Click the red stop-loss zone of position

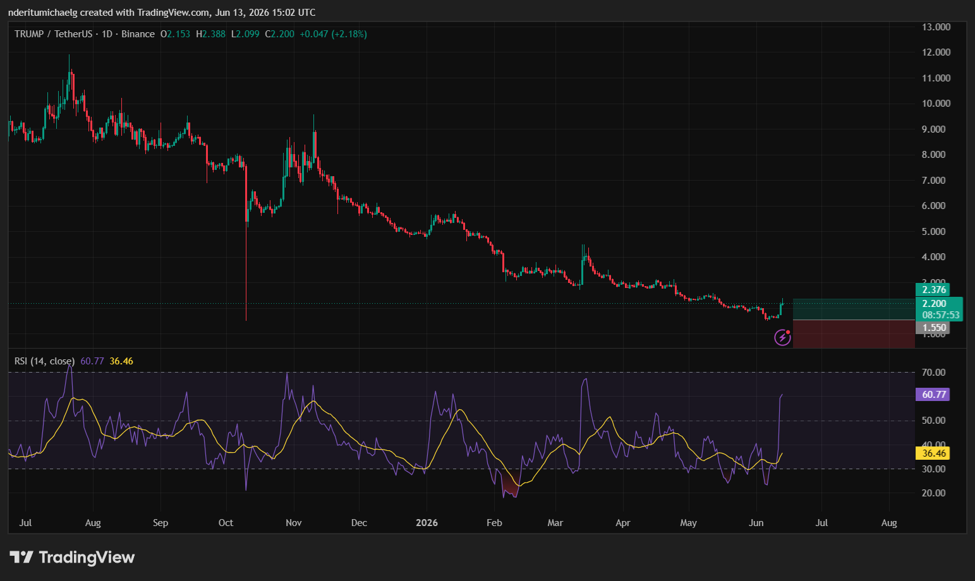tap(854, 334)
